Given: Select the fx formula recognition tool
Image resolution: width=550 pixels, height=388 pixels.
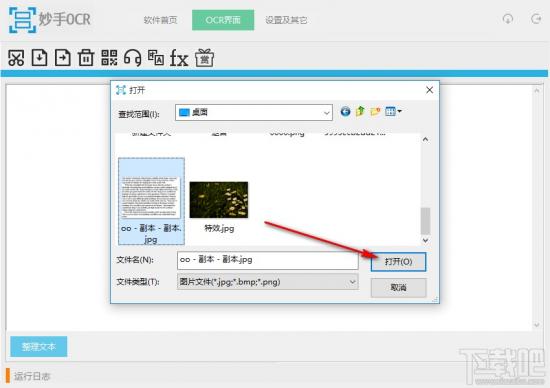Looking at the screenshot, I should pyautogui.click(x=179, y=58).
